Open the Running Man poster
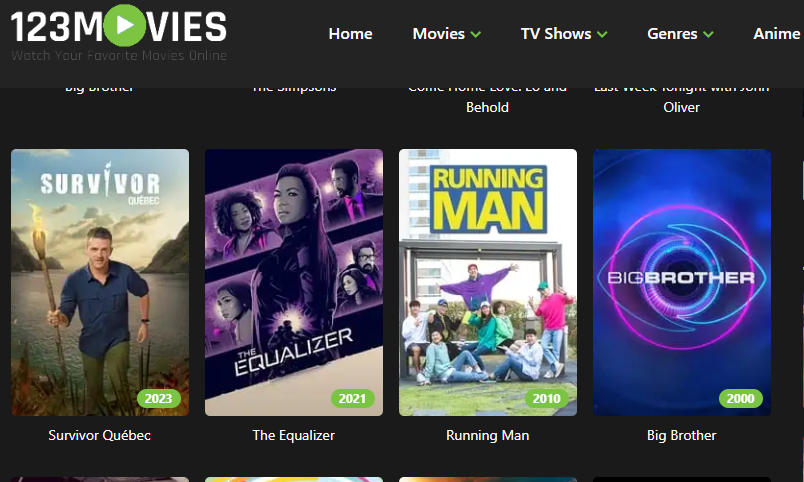This screenshot has height=482, width=804. (488, 283)
